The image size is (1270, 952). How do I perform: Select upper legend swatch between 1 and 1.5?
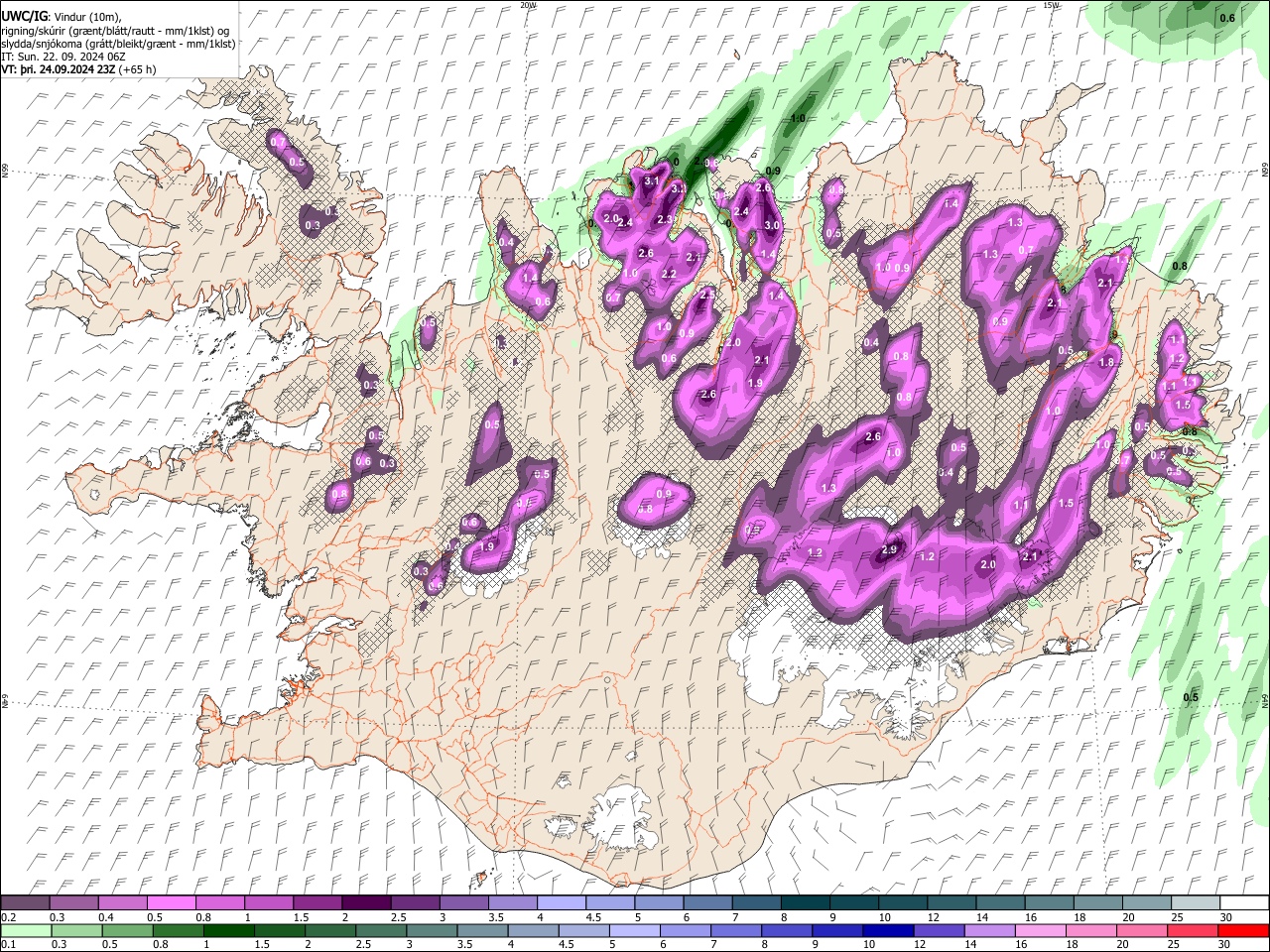[268, 902]
